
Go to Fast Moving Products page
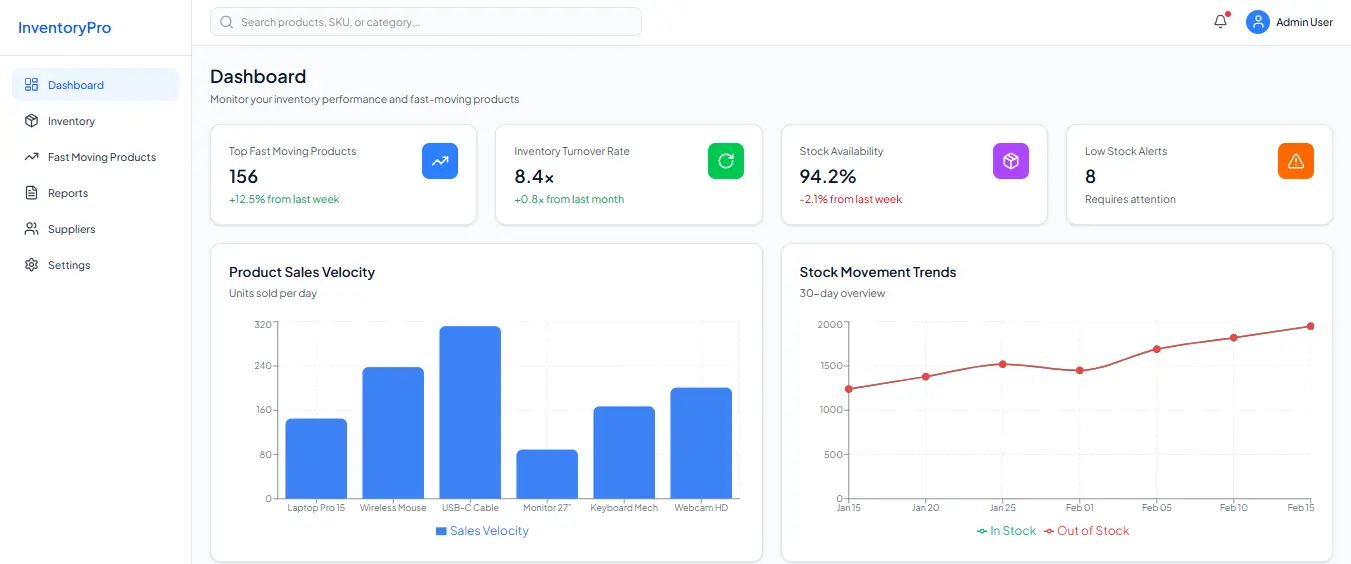pyautogui.click(x=101, y=157)
